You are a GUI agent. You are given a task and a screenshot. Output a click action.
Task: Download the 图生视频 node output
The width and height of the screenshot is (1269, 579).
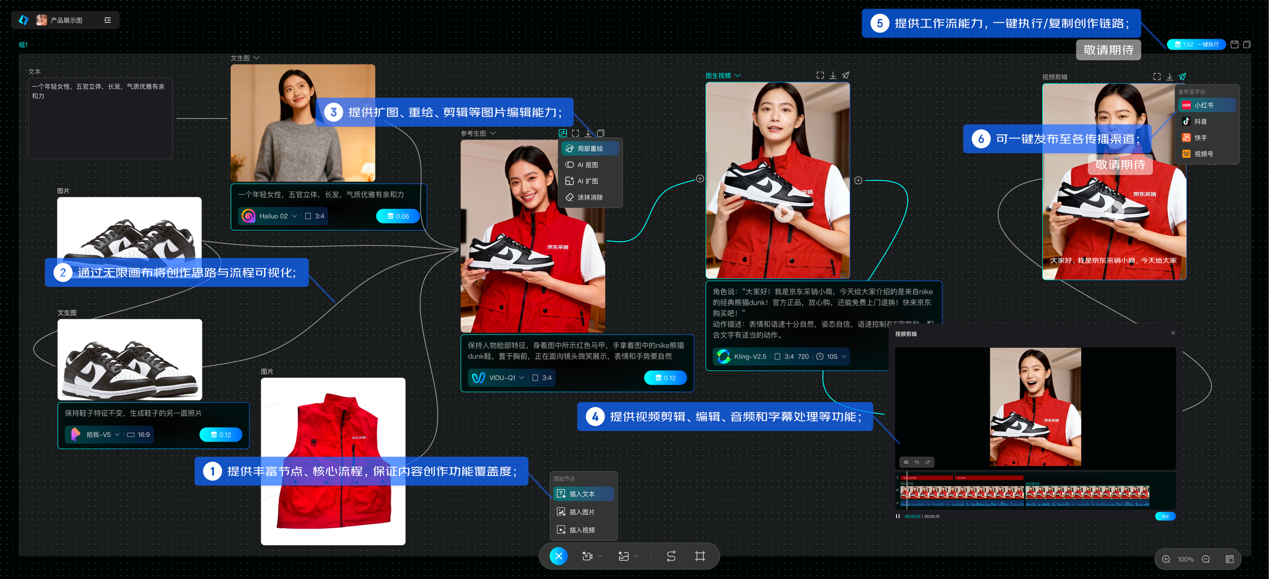point(833,76)
